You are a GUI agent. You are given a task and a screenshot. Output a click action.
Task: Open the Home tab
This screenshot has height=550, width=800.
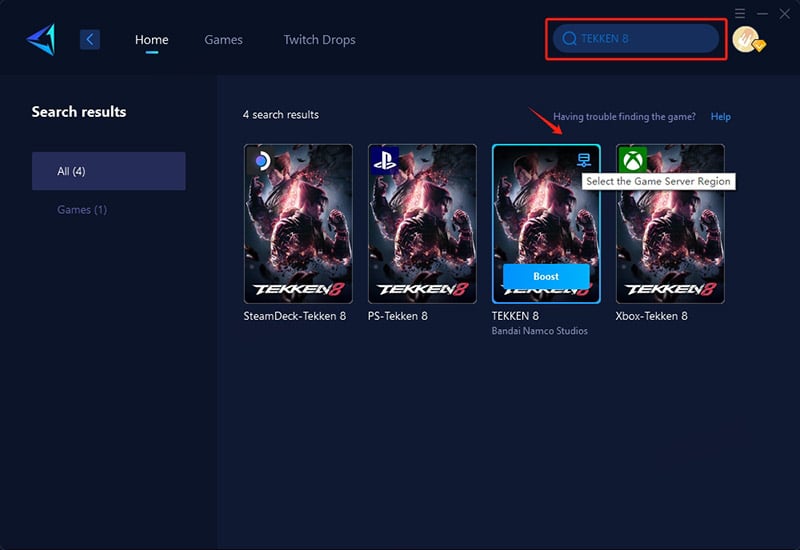point(152,40)
